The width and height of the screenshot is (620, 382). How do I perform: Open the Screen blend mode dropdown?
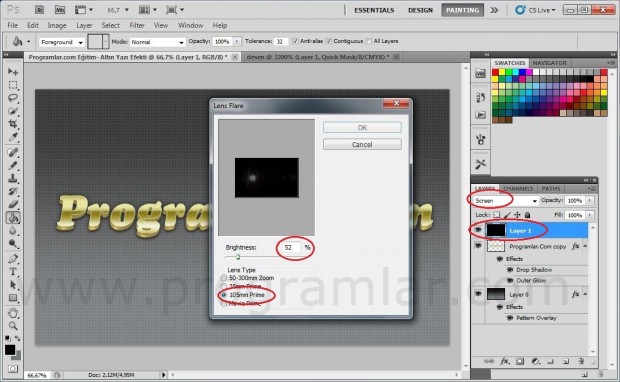[505, 201]
